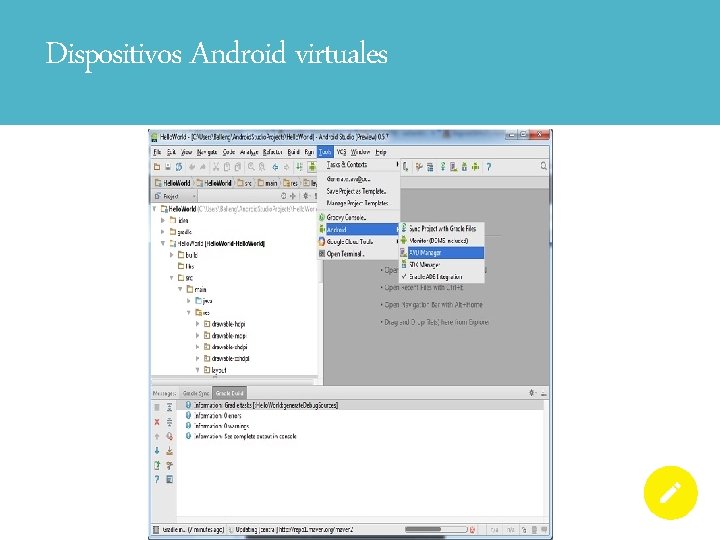
Task: Select Manage Project Templates menu item
Action: [358, 203]
